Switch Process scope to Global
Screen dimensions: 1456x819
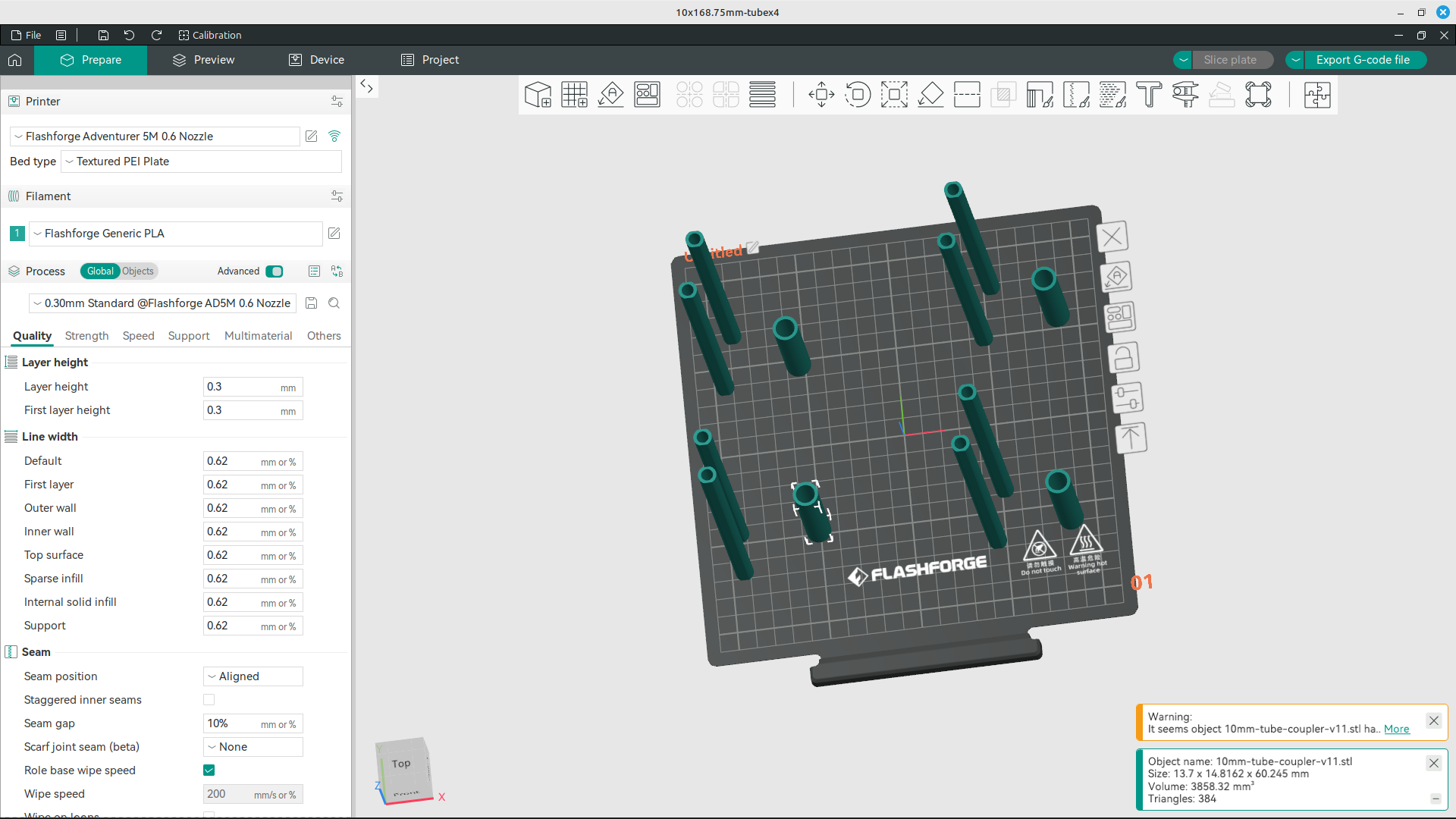(100, 271)
